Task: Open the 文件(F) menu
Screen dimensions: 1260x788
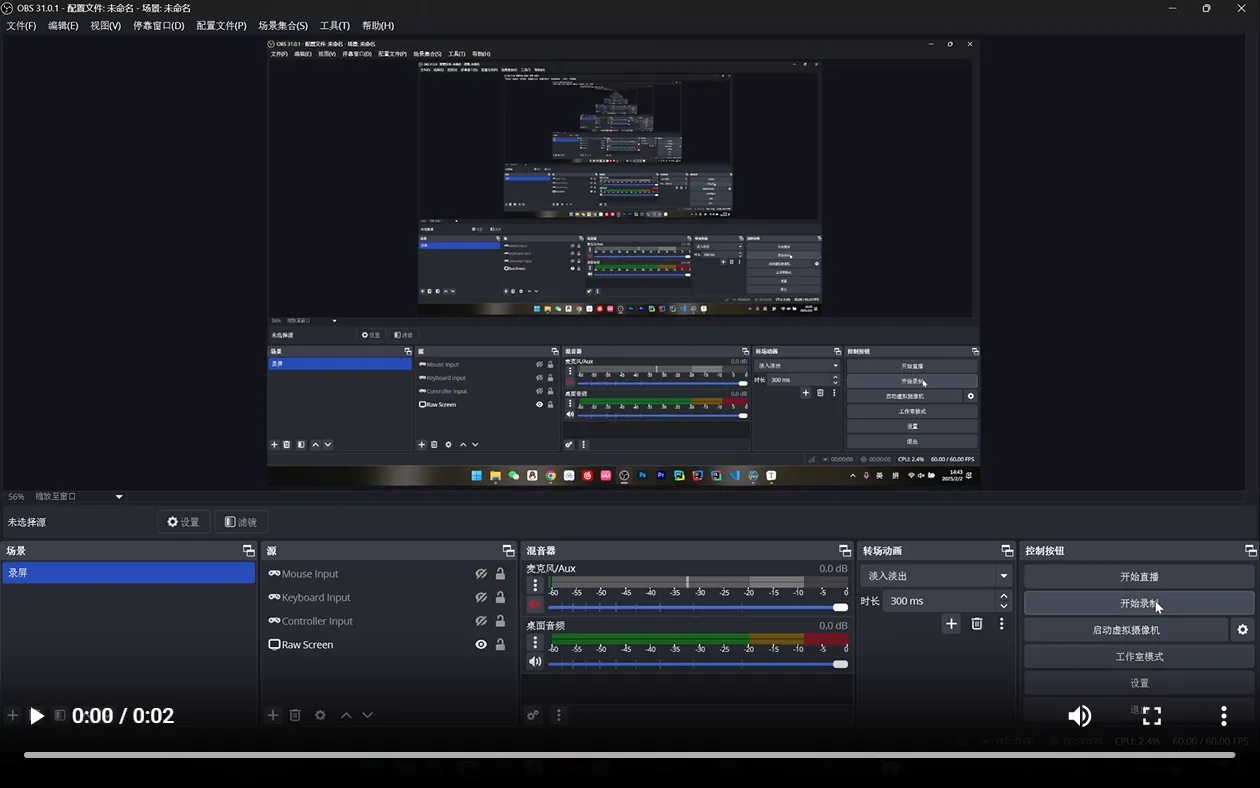Action: (21, 26)
